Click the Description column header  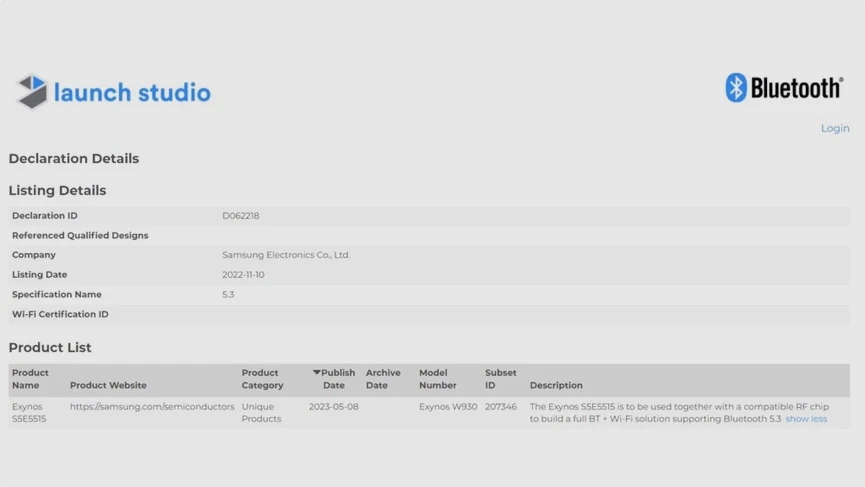click(556, 385)
